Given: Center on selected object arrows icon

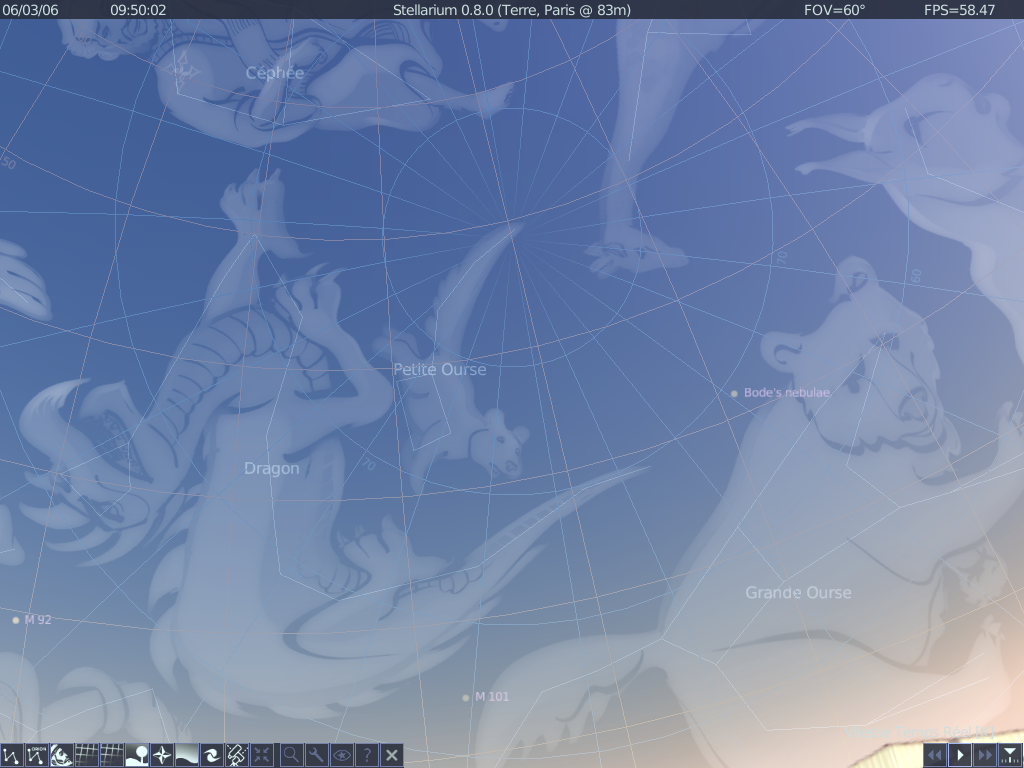Looking at the screenshot, I should 261,756.
